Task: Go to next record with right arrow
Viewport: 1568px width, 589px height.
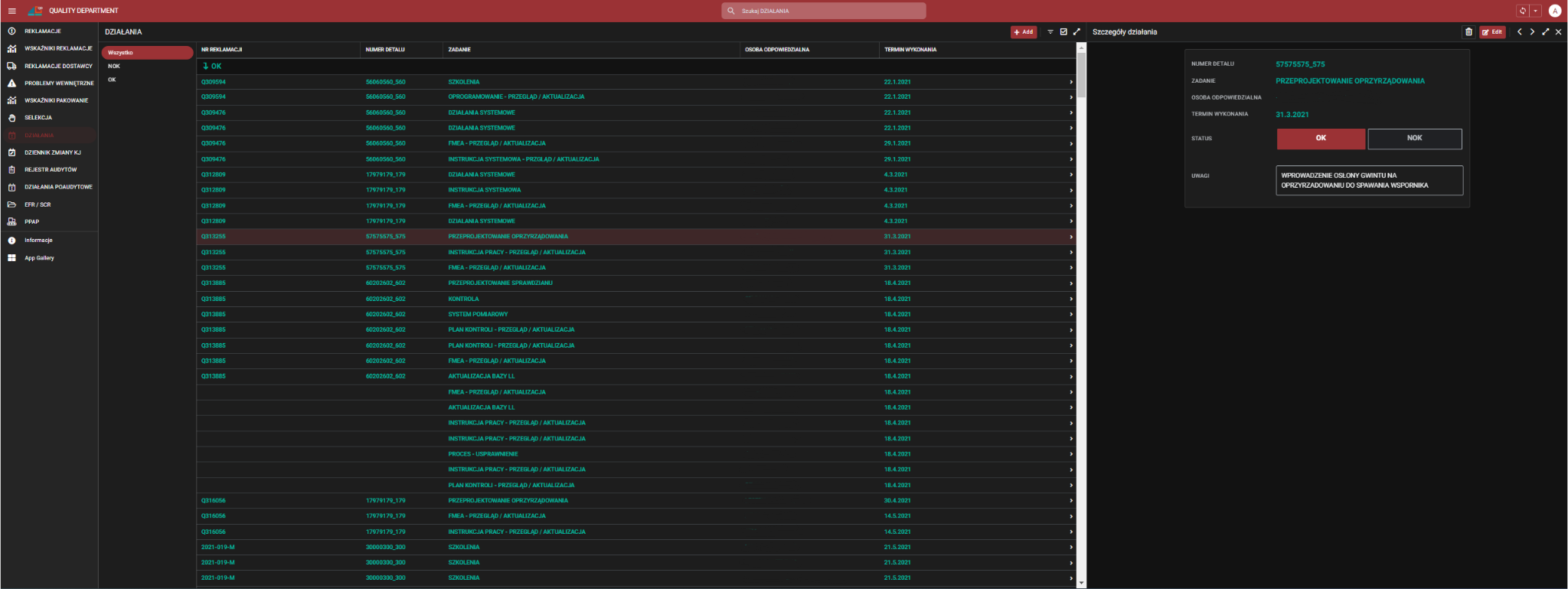Action: (x=1532, y=32)
